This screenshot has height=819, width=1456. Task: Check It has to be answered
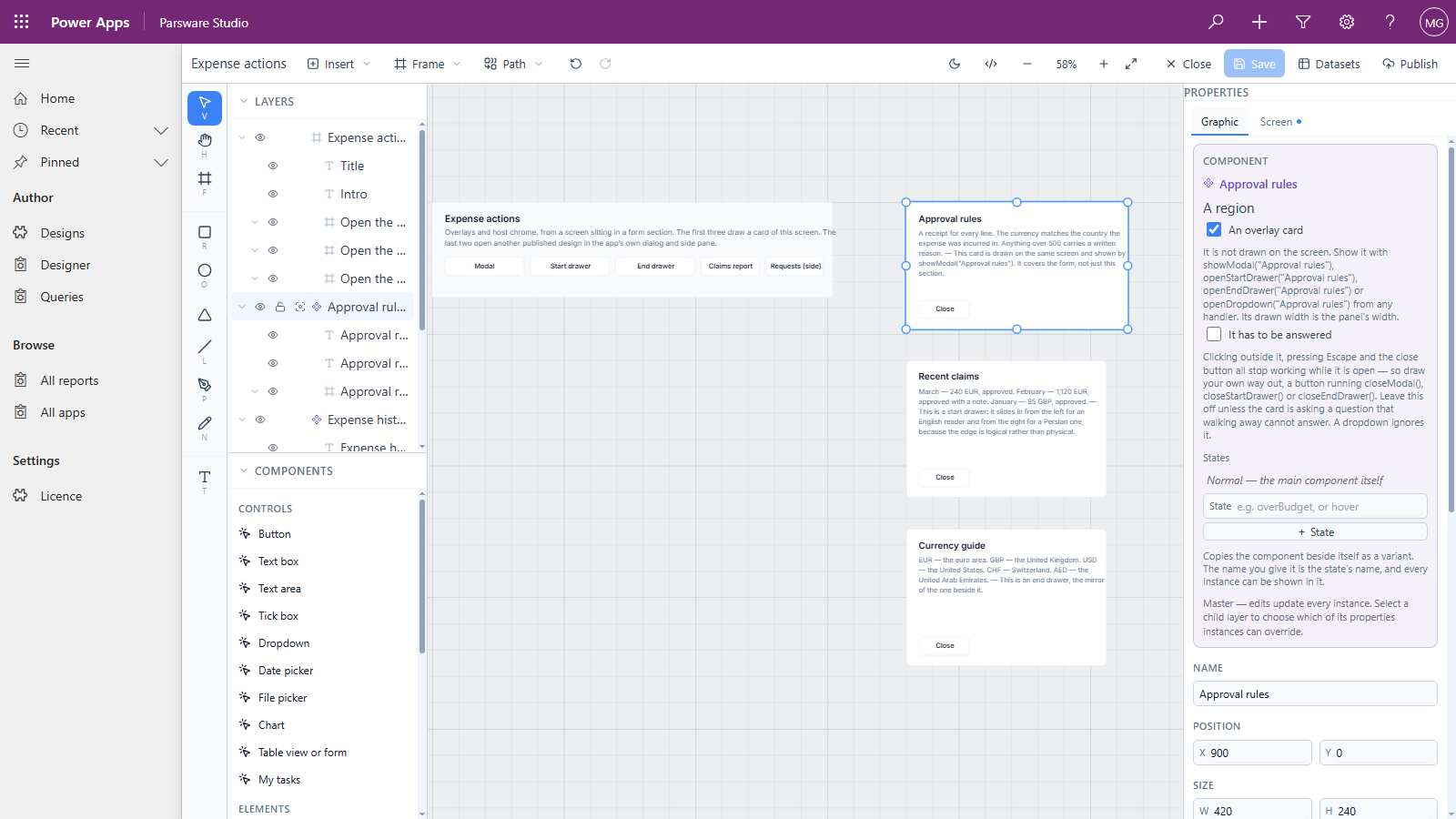point(1214,334)
